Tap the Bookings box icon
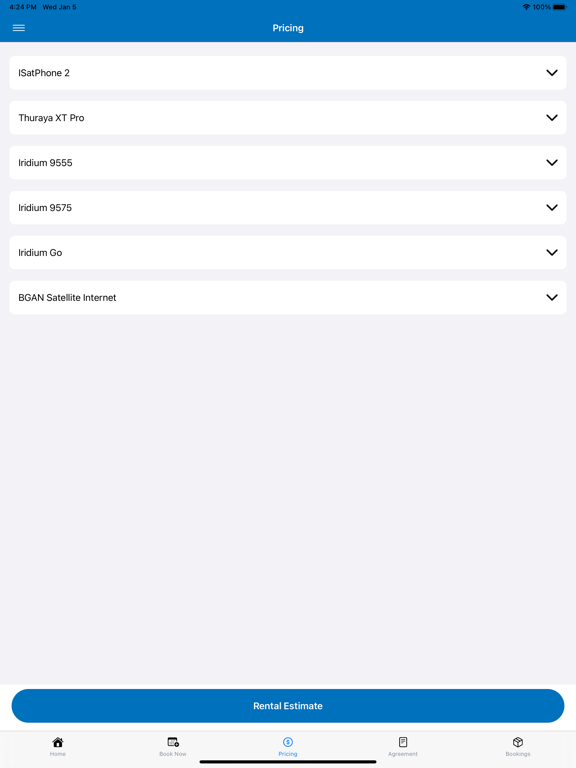Screen dimensions: 576x768 point(518,742)
